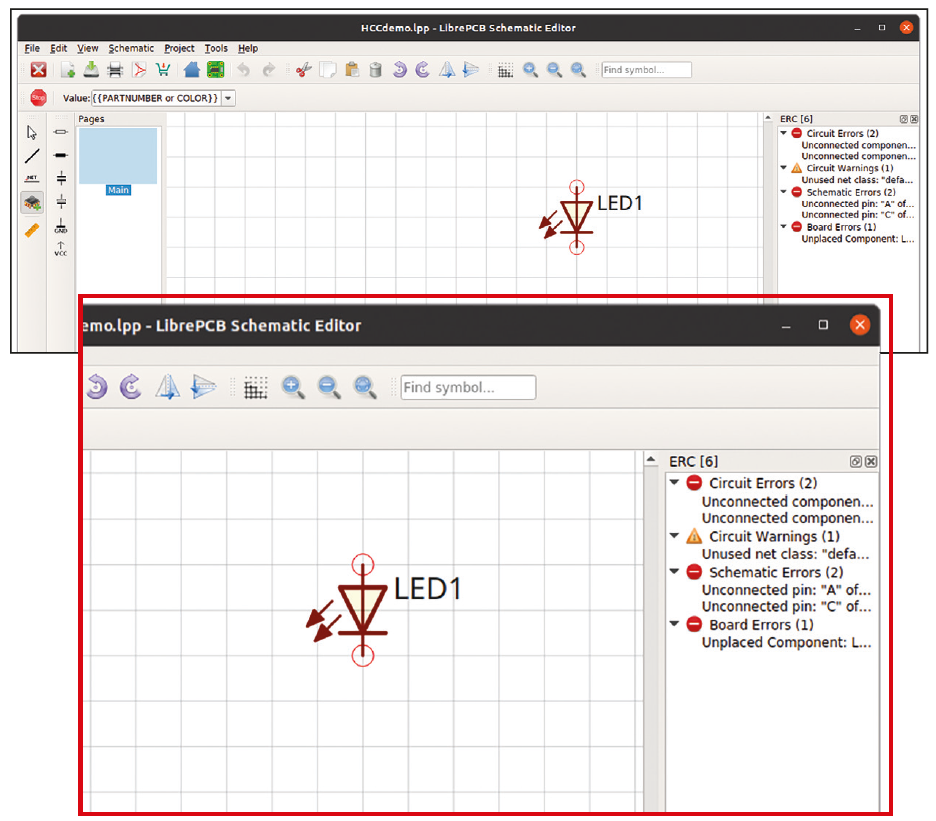The width and height of the screenshot is (936, 821).
Task: Click the Save project icon
Action: click(91, 70)
